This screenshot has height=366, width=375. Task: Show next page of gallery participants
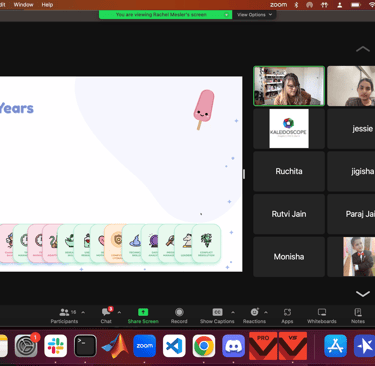[x=363, y=294]
